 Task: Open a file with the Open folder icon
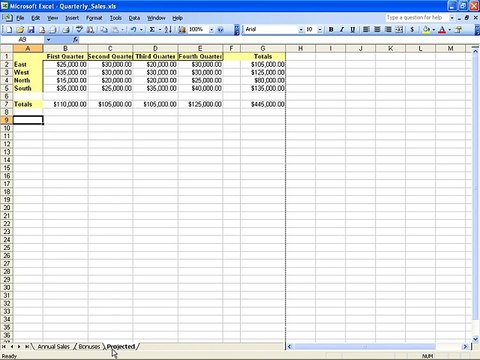pos(20,30)
